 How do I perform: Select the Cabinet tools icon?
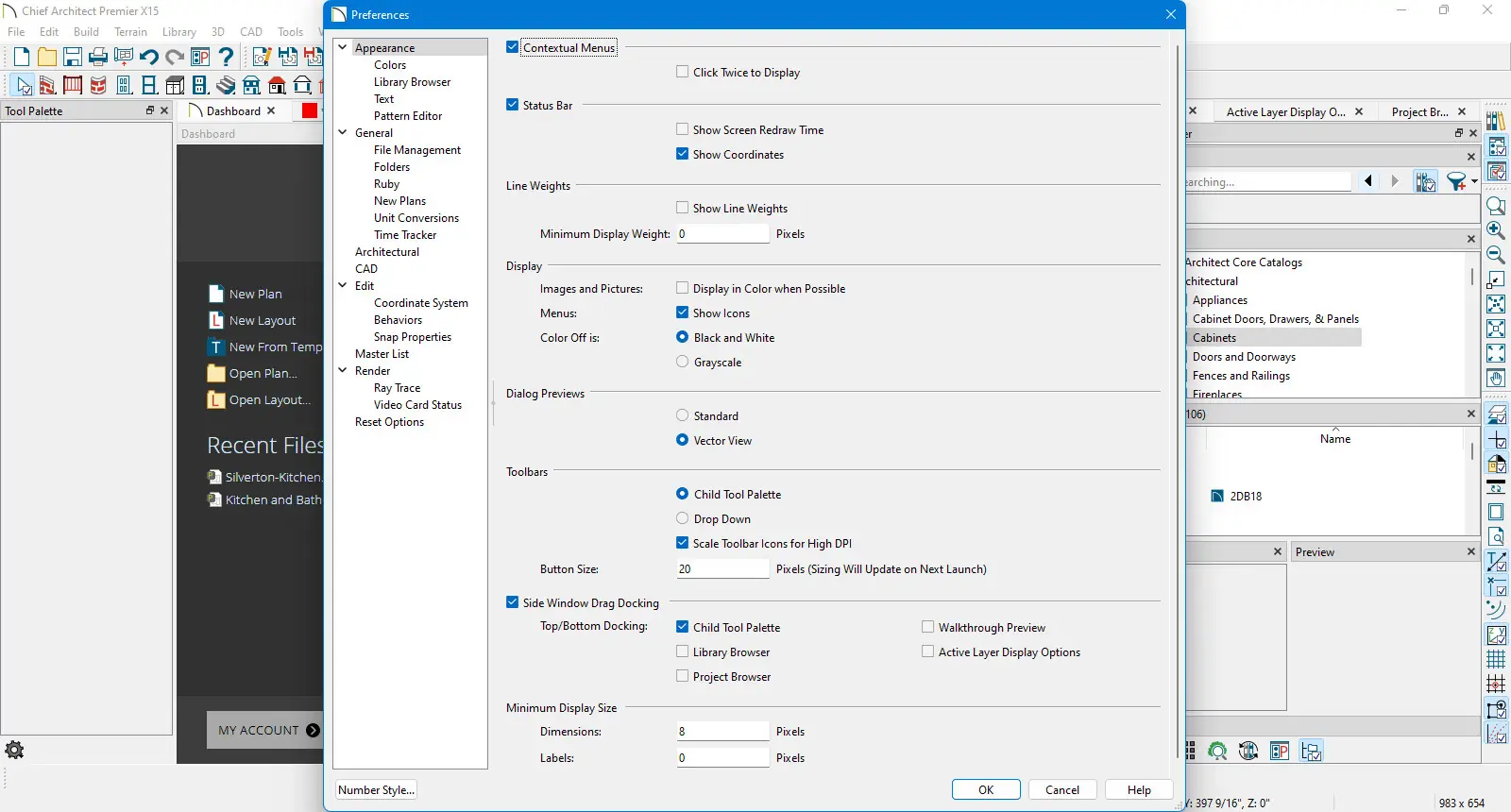175,86
